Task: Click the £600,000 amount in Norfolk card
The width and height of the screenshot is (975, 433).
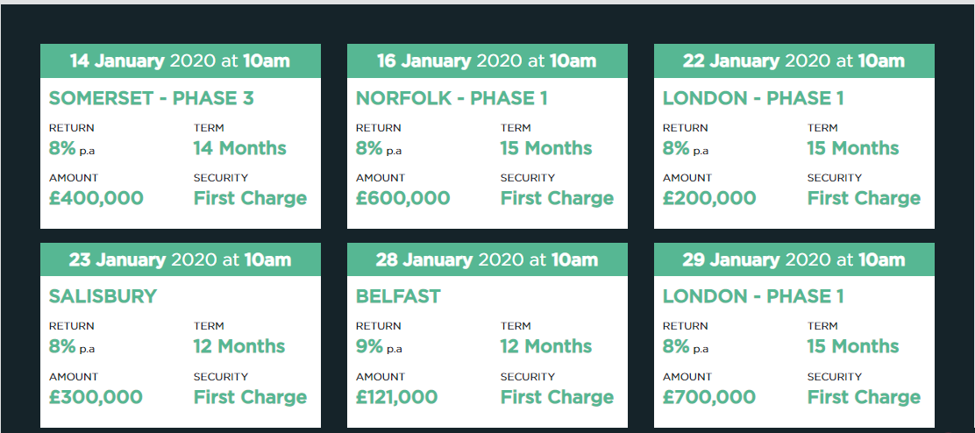Action: point(403,198)
